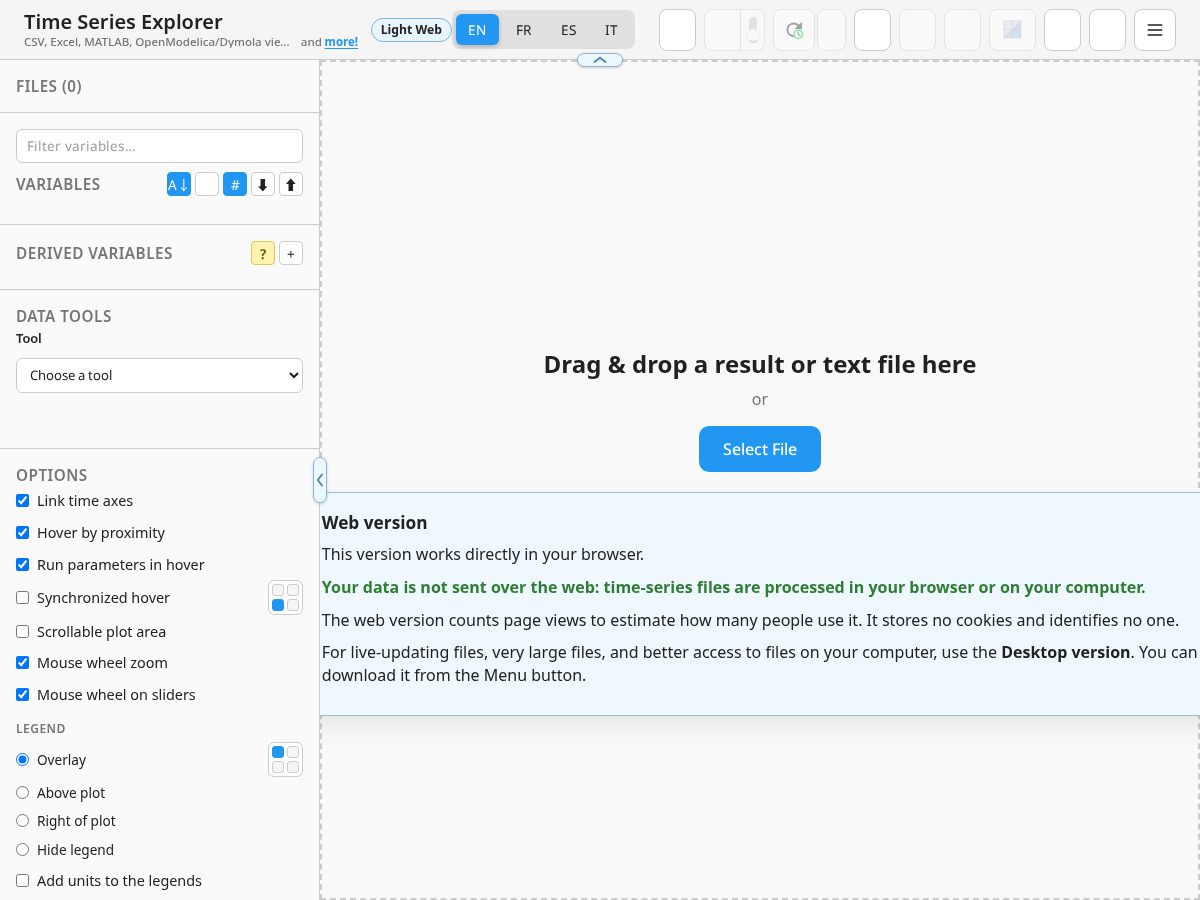1200x900 pixels.
Task: Click the Light Web version badge
Action: click(411, 30)
